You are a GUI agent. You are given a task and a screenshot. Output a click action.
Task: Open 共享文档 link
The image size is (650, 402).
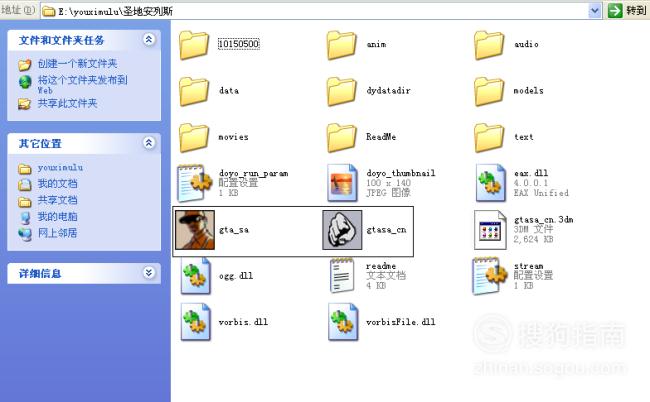click(58, 200)
